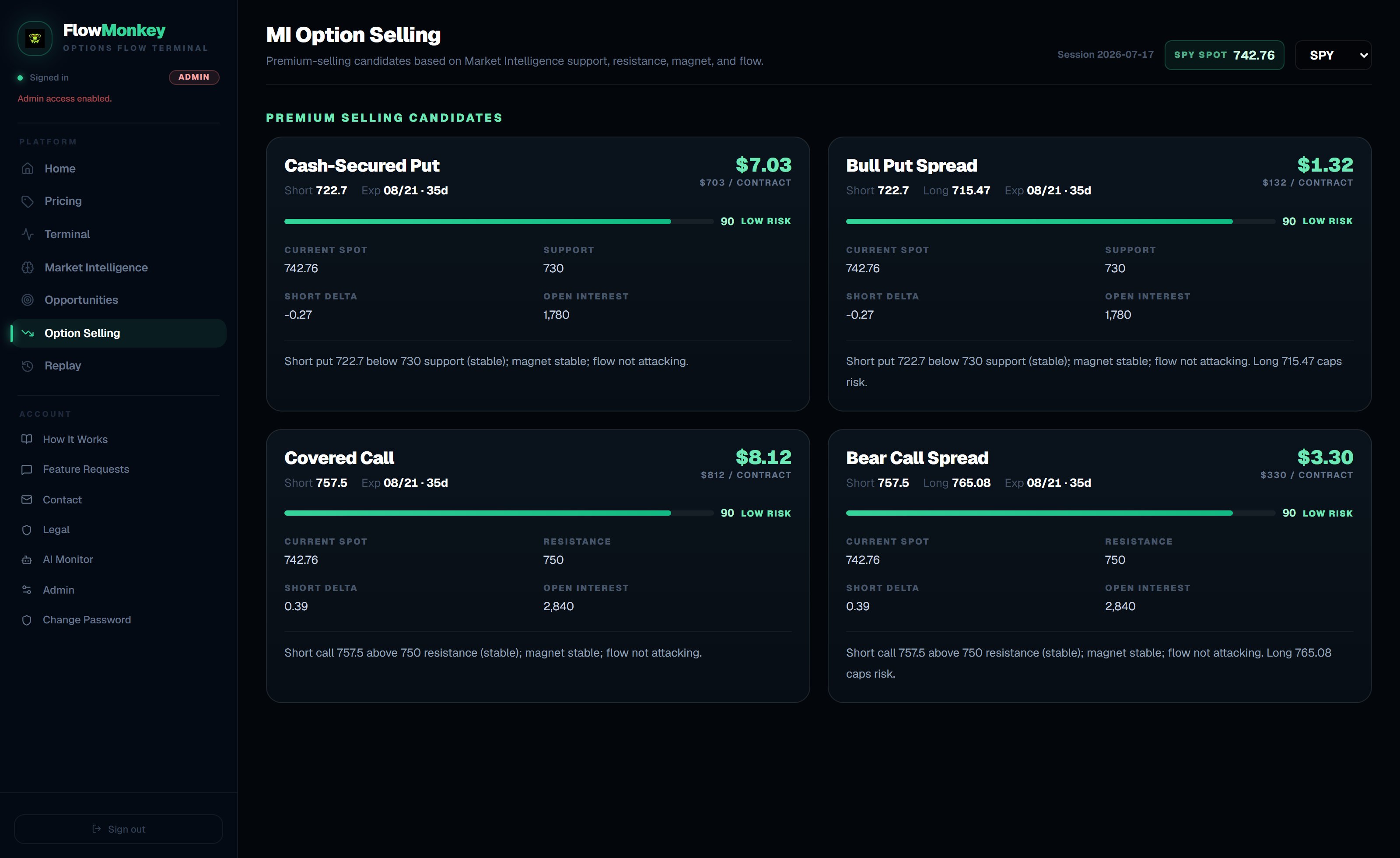Click the green signed-in status dot

tap(21, 78)
